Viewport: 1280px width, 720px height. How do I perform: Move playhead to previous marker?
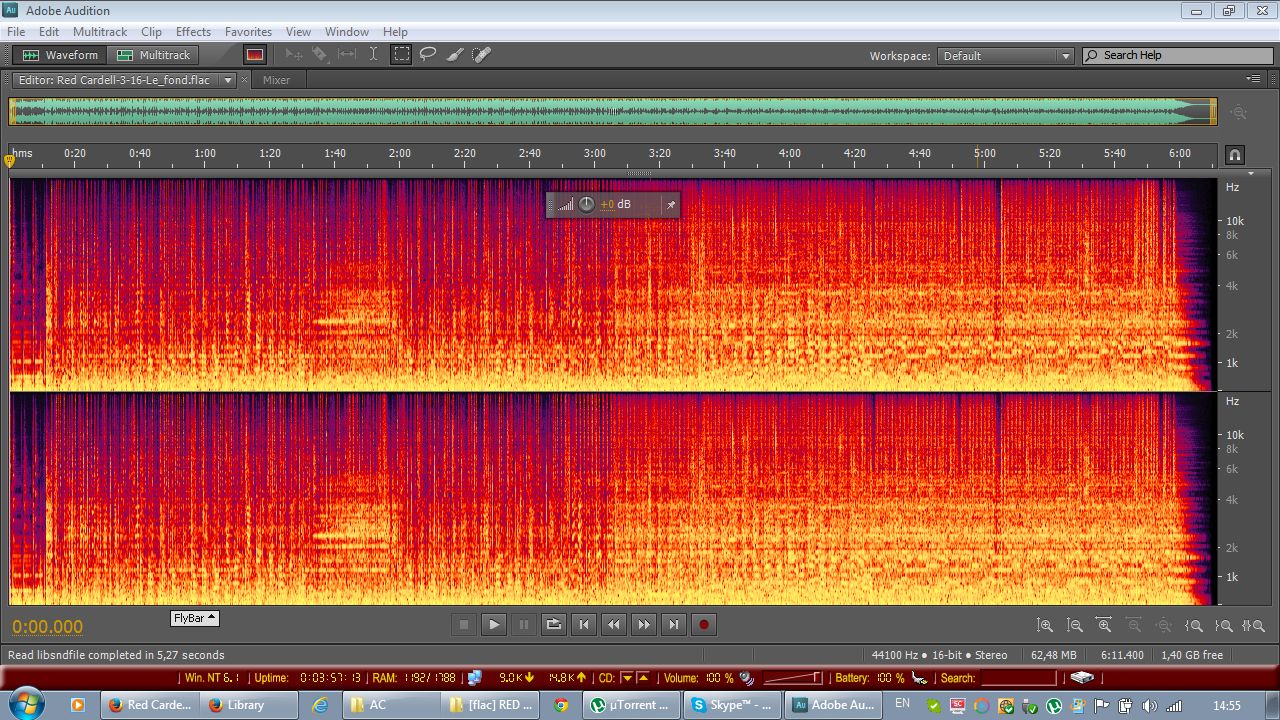click(x=584, y=625)
